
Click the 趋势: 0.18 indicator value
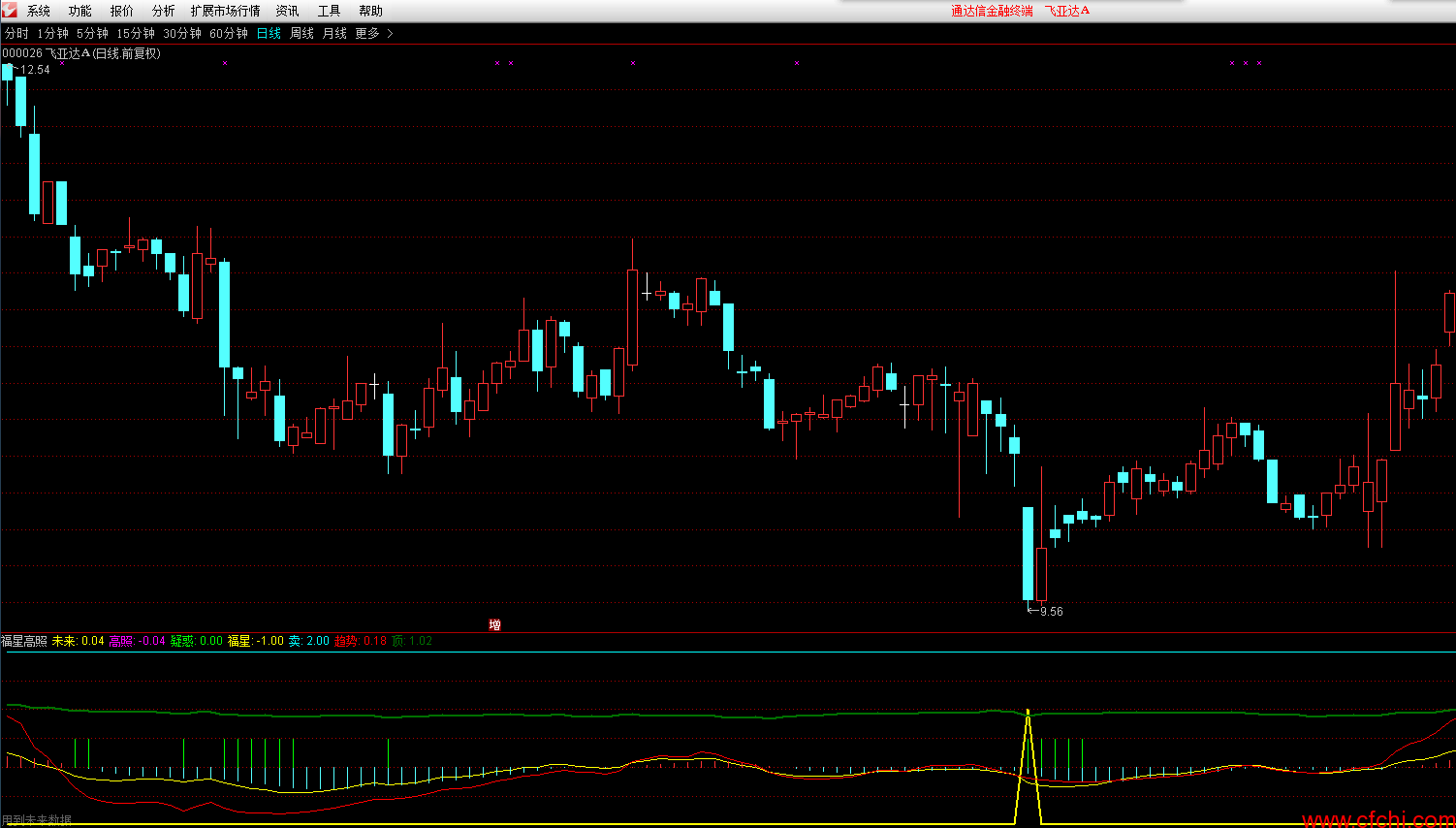tap(361, 641)
